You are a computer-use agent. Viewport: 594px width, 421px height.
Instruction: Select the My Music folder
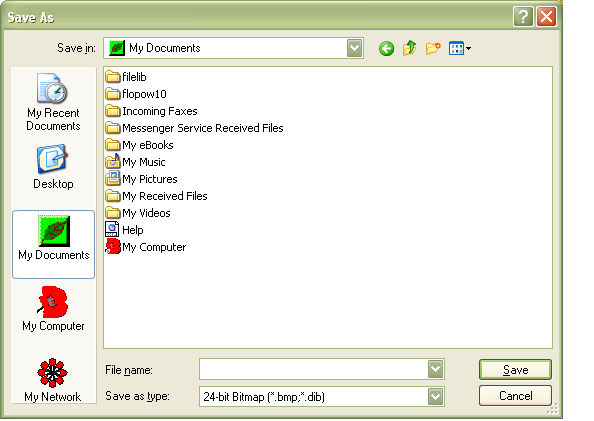(135, 162)
